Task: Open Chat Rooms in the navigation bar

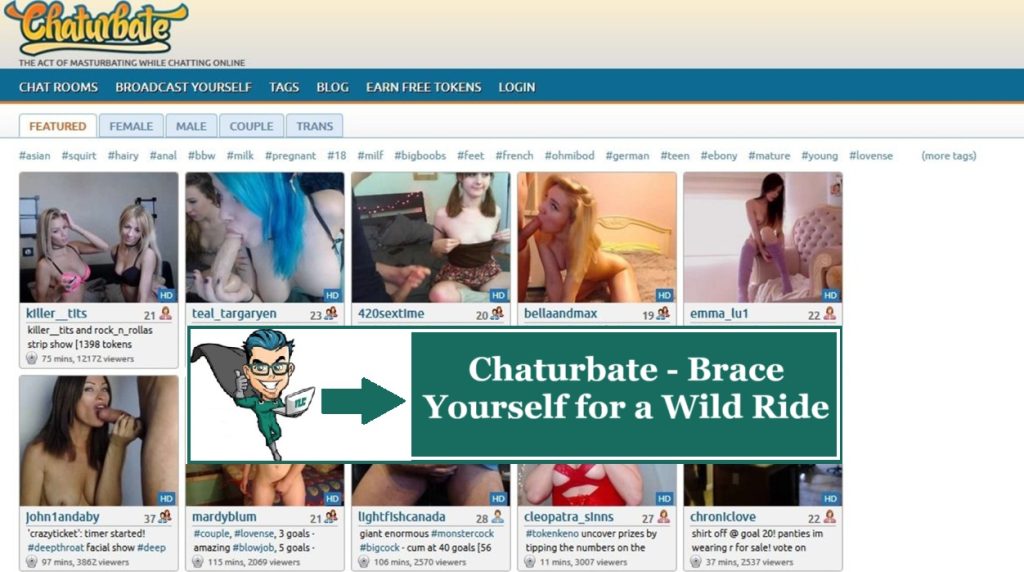Action: tap(58, 87)
